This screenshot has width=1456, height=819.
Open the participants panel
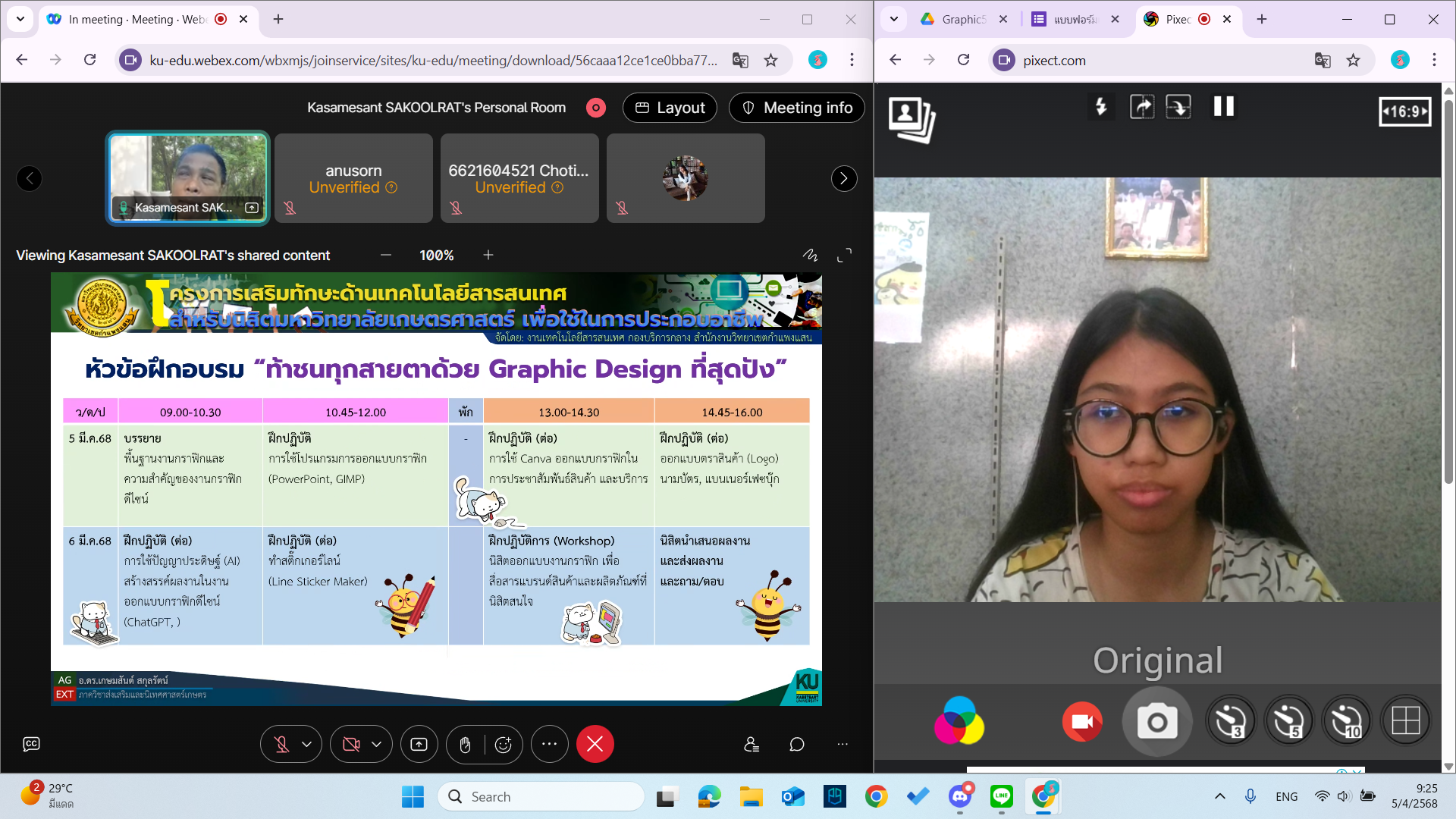[752, 745]
